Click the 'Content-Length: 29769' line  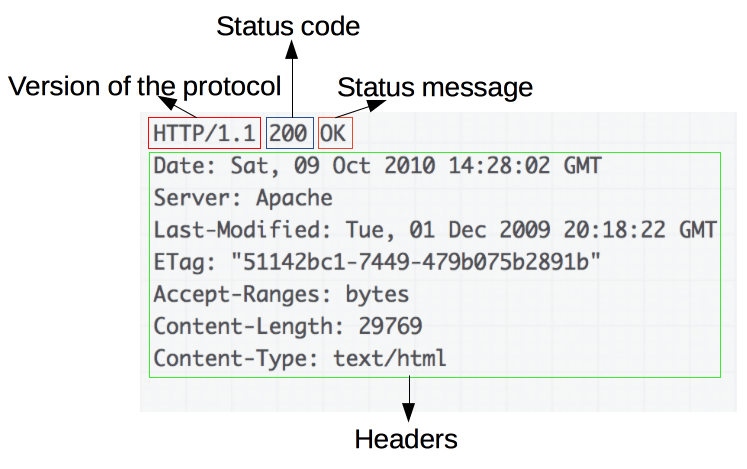[x=288, y=326]
